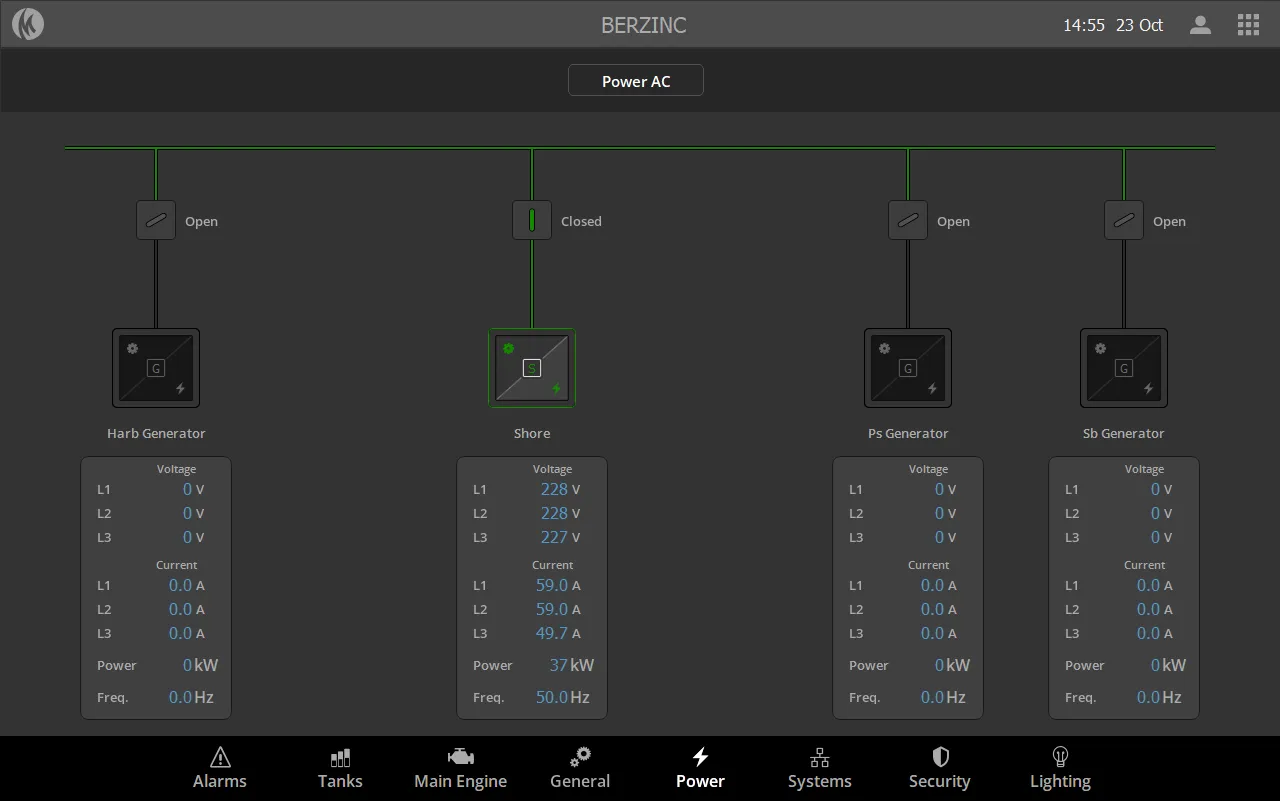Open the Main Engine tab
This screenshot has width=1280, height=801.
(x=460, y=769)
